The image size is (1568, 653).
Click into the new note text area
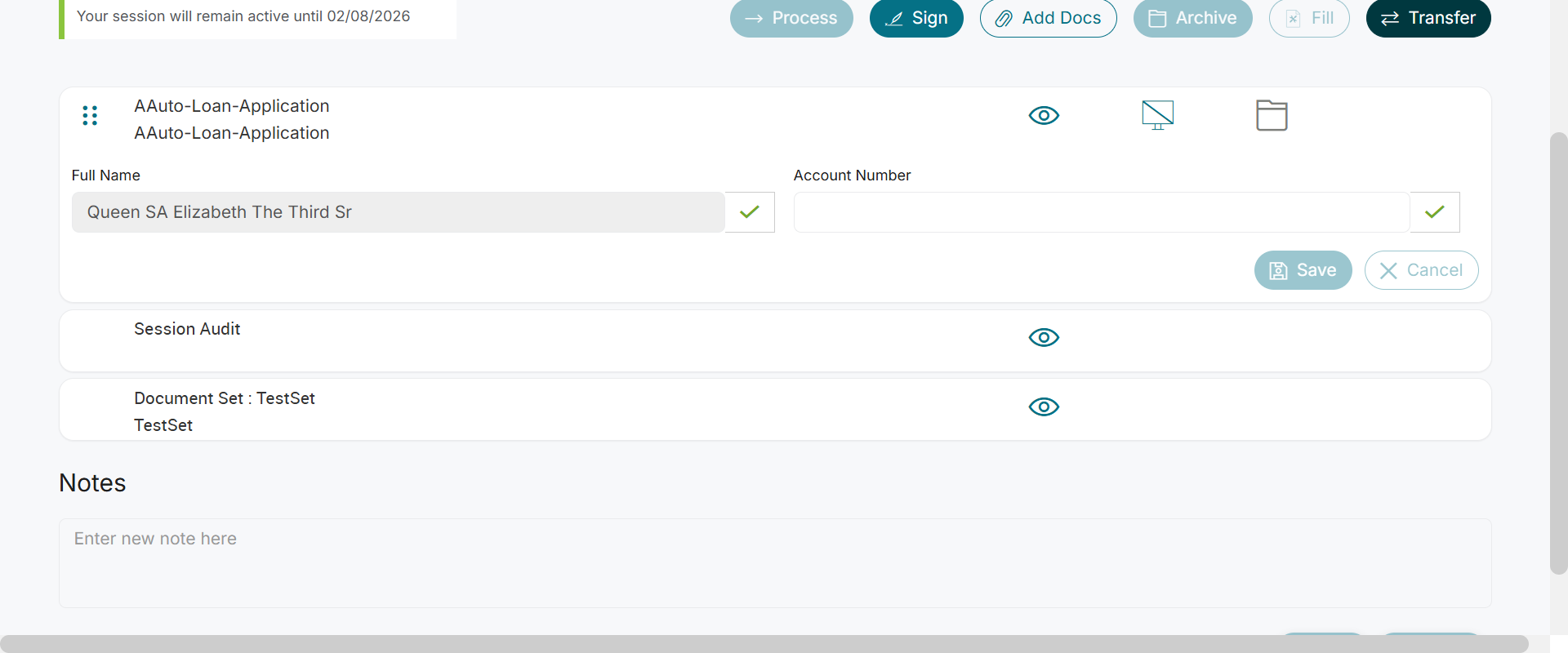pyautogui.click(x=775, y=563)
